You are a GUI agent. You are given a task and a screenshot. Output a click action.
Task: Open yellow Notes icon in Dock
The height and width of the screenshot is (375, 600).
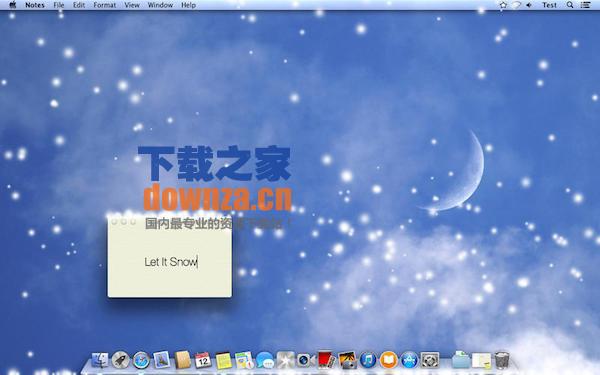[x=223, y=360]
